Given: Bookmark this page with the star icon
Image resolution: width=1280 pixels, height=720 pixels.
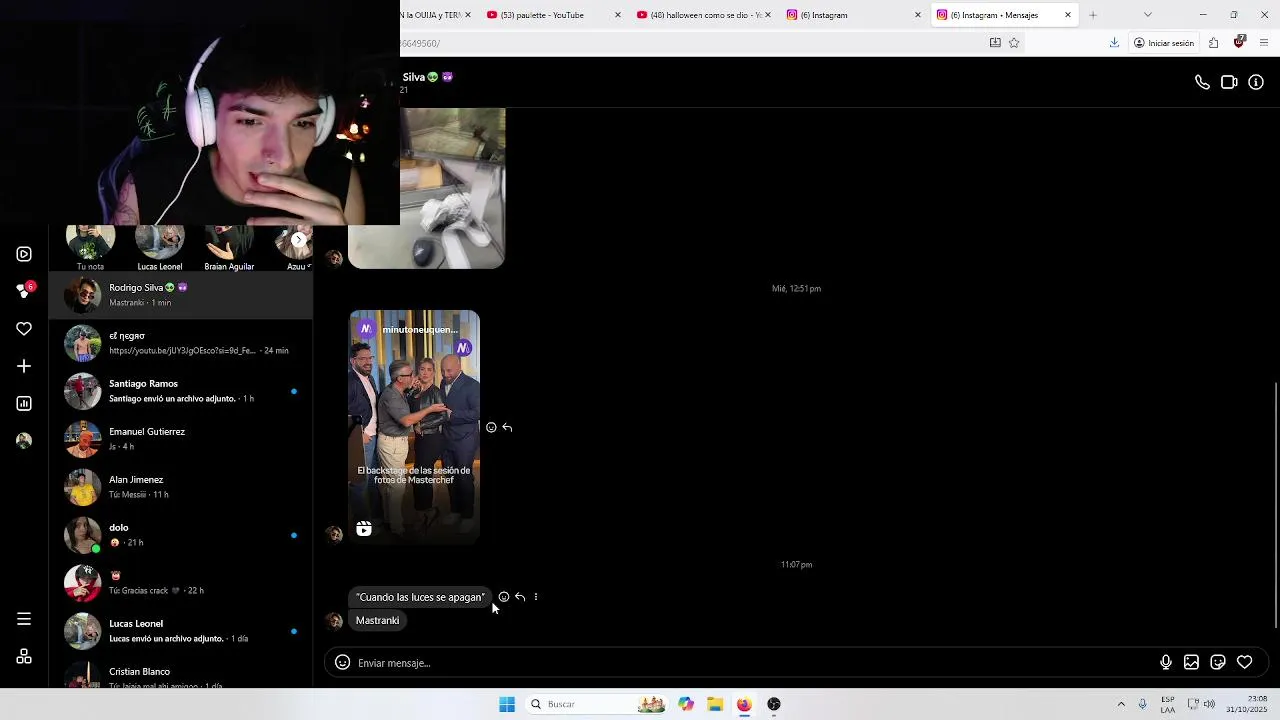Looking at the screenshot, I should [x=1014, y=43].
